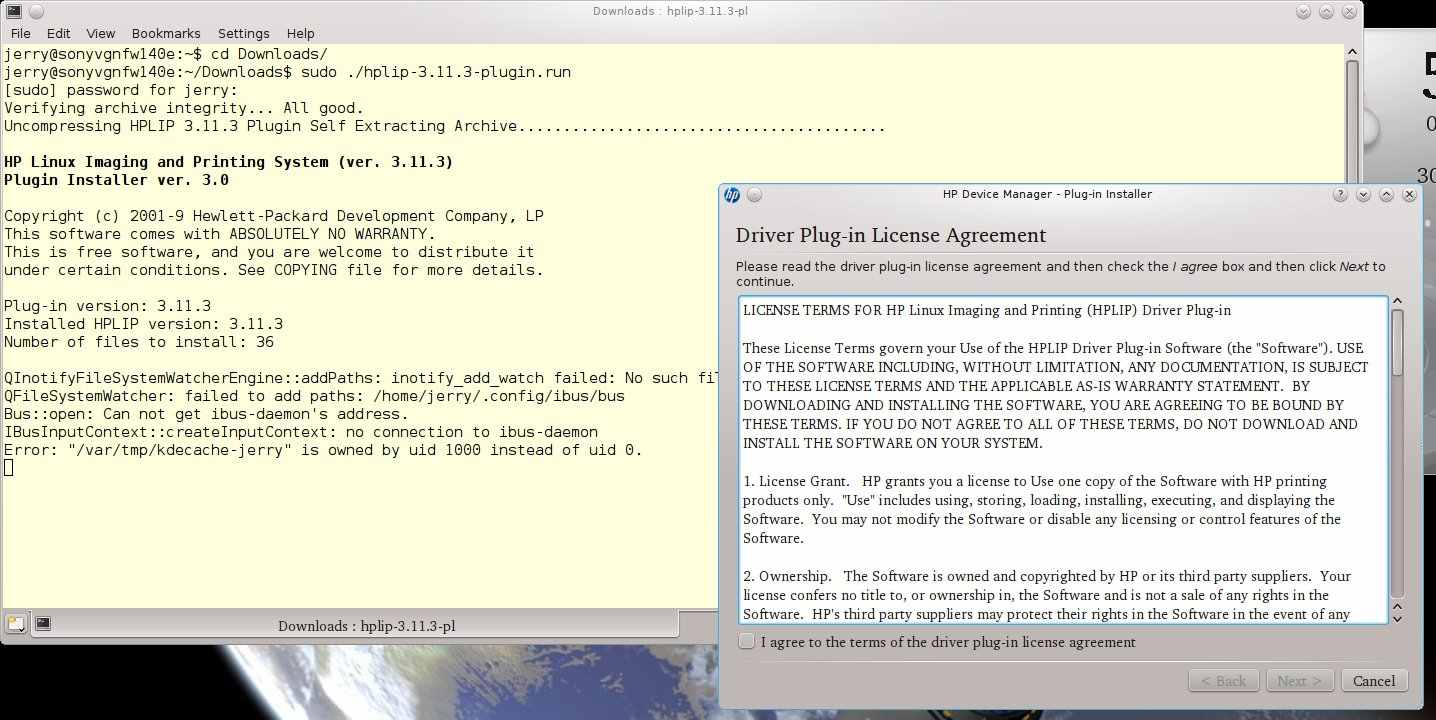
Task: Click the terminal icon on the Downloads tab
Action: click(43, 624)
